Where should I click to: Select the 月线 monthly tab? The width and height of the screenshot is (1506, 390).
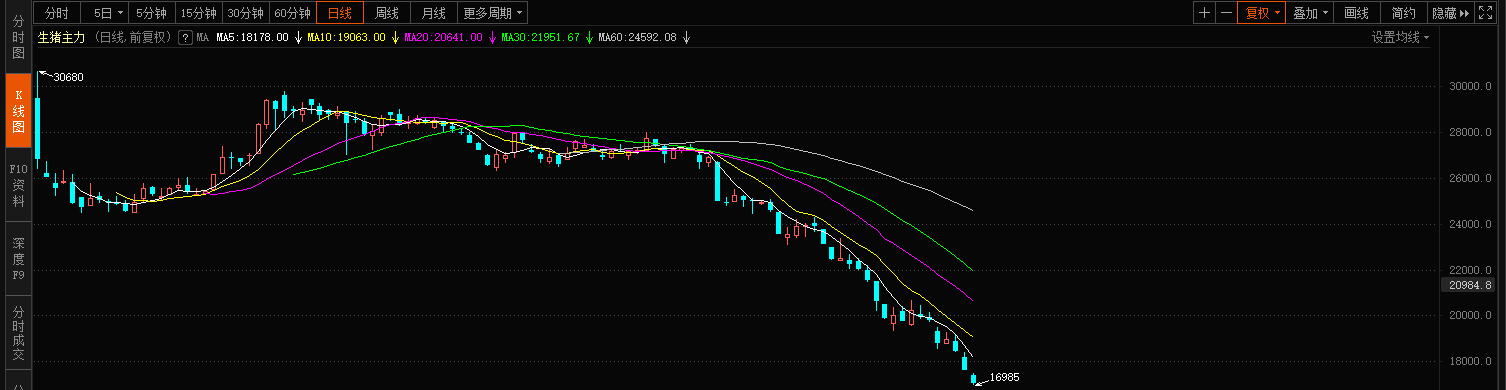434,13
